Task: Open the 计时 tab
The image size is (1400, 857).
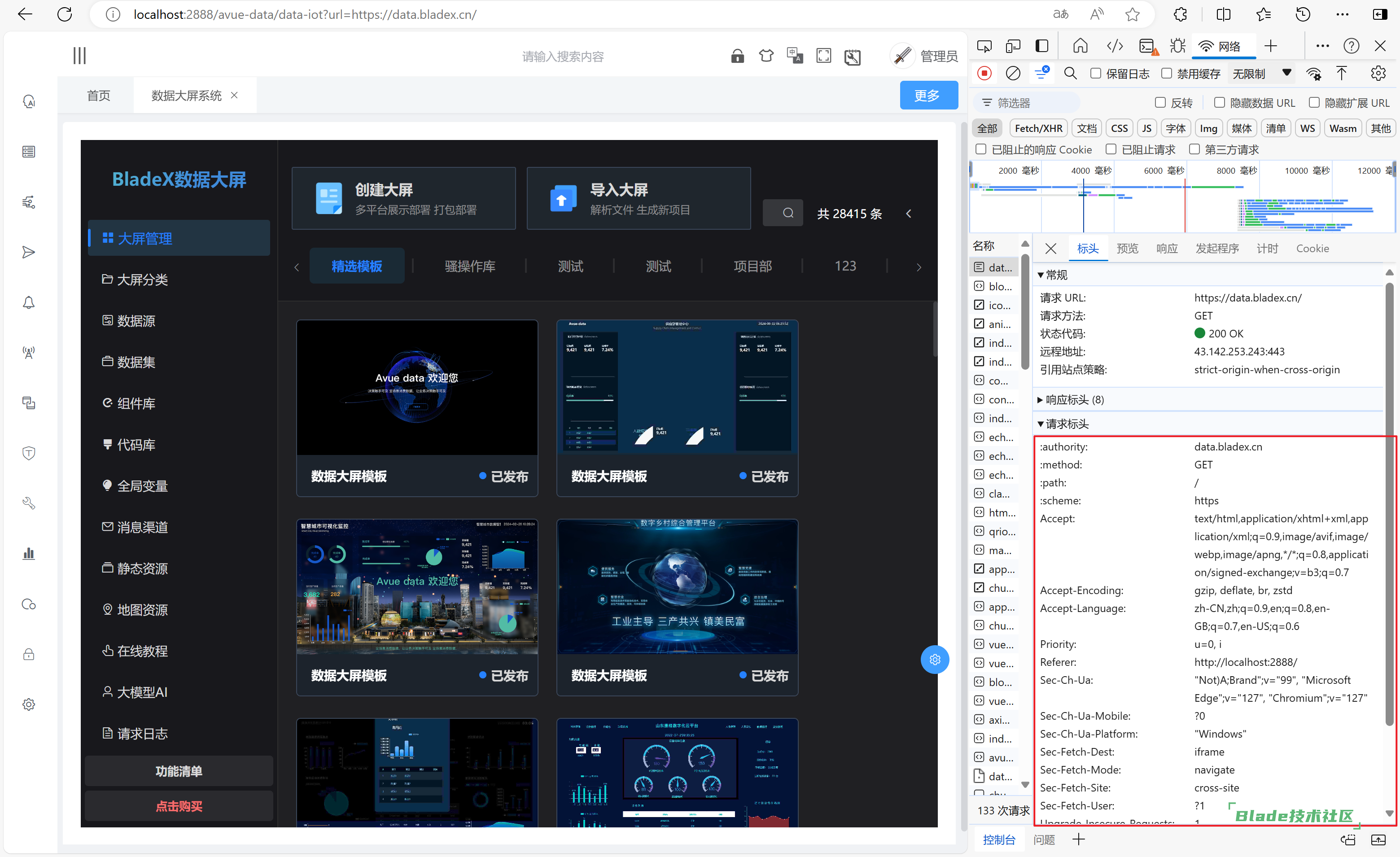Action: click(x=1267, y=248)
